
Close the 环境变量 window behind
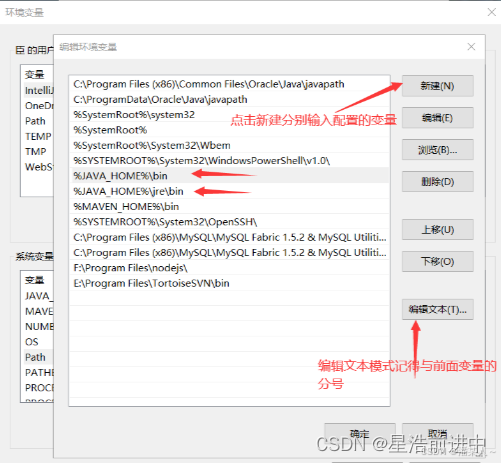[492, 12]
